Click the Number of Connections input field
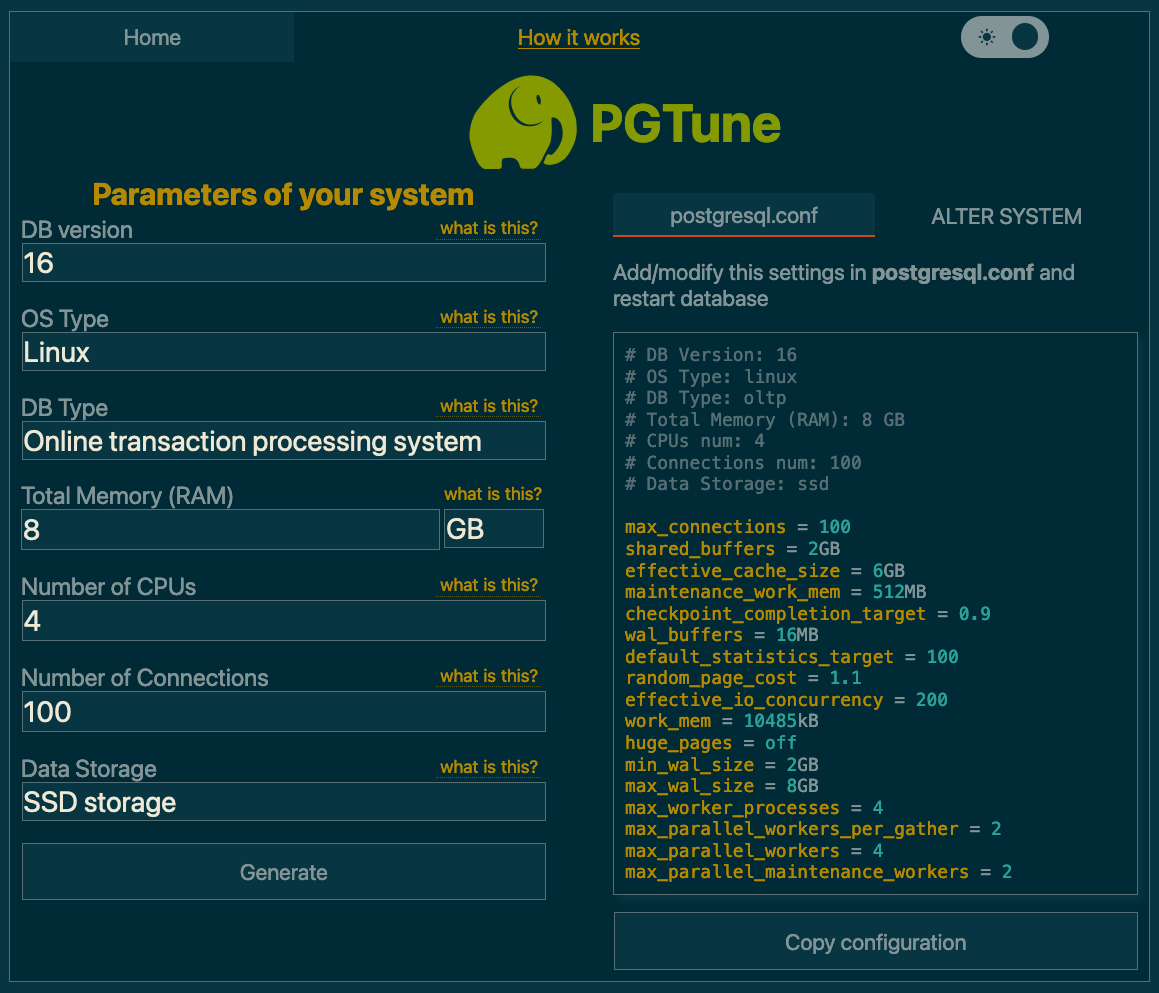Viewport: 1159px width, 993px height. (x=283, y=711)
